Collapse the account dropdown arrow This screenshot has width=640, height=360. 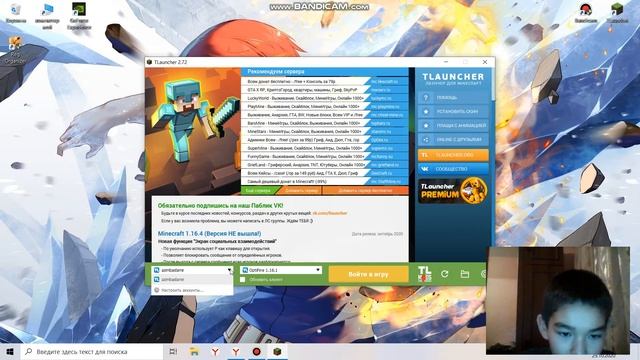[x=229, y=270]
